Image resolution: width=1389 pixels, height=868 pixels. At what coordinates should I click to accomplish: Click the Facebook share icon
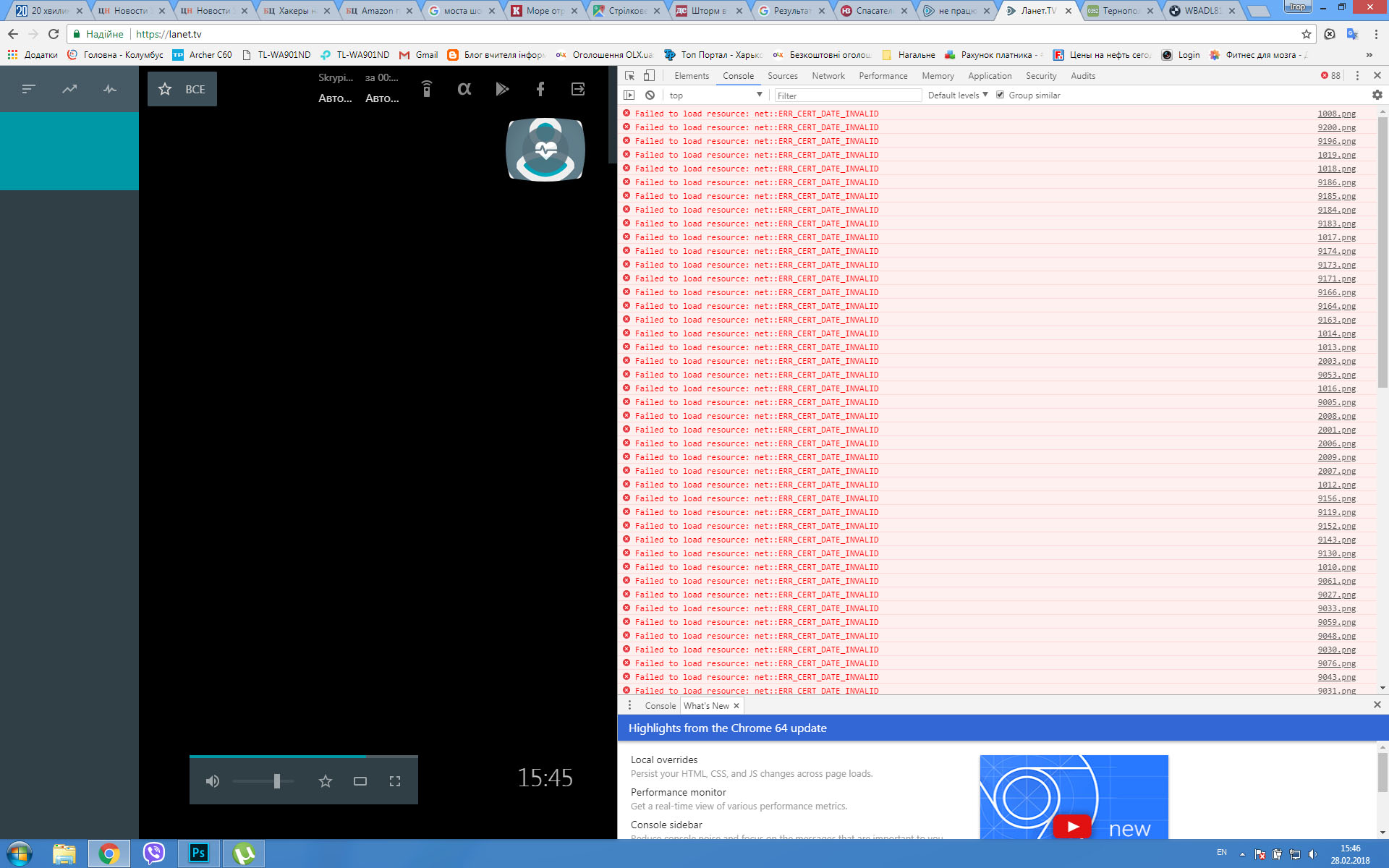[540, 89]
